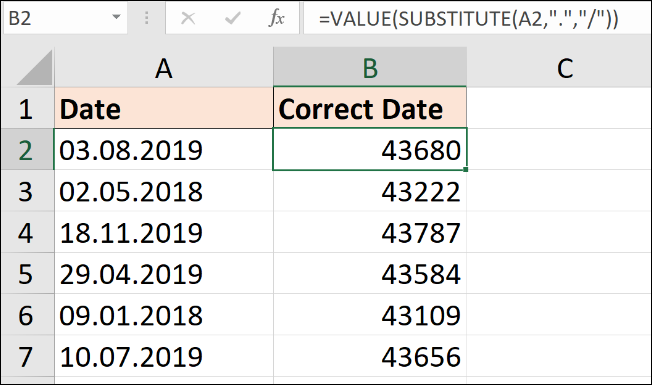Image resolution: width=652 pixels, height=385 pixels.
Task: Click the fill handle of cell B2
Action: [465, 169]
